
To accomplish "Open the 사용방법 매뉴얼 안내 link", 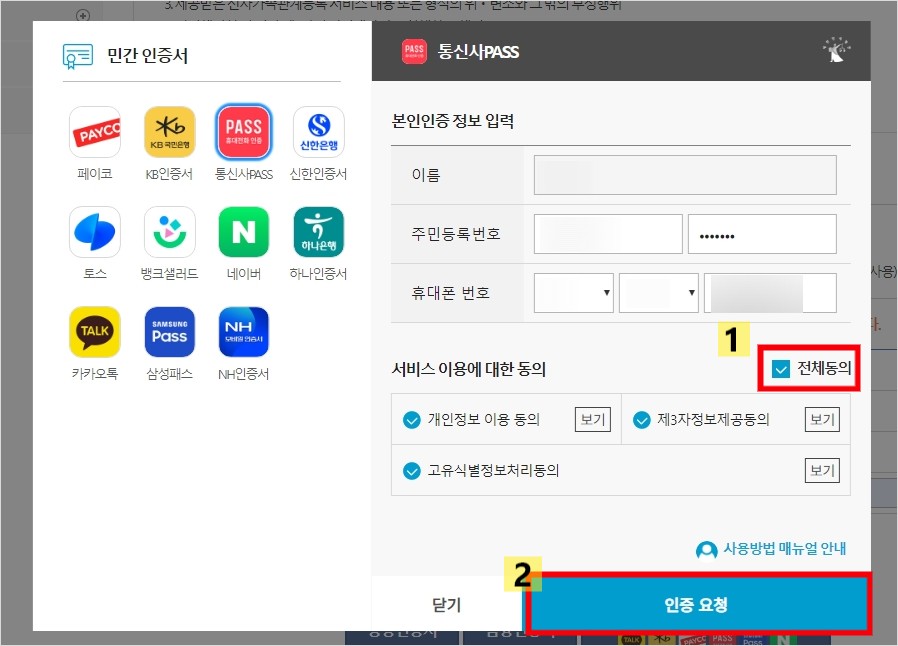I will coord(785,549).
